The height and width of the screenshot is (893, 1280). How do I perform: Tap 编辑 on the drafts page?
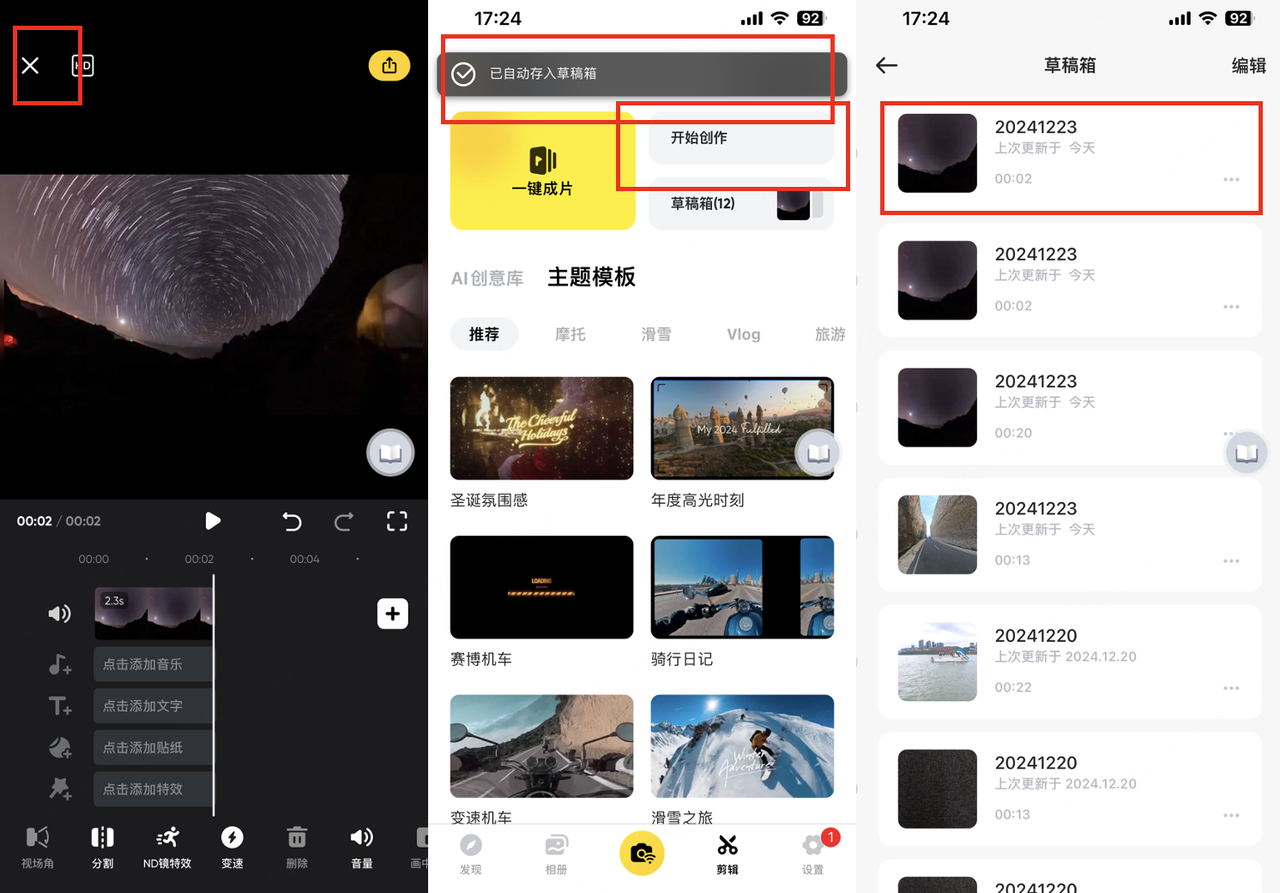(1248, 66)
